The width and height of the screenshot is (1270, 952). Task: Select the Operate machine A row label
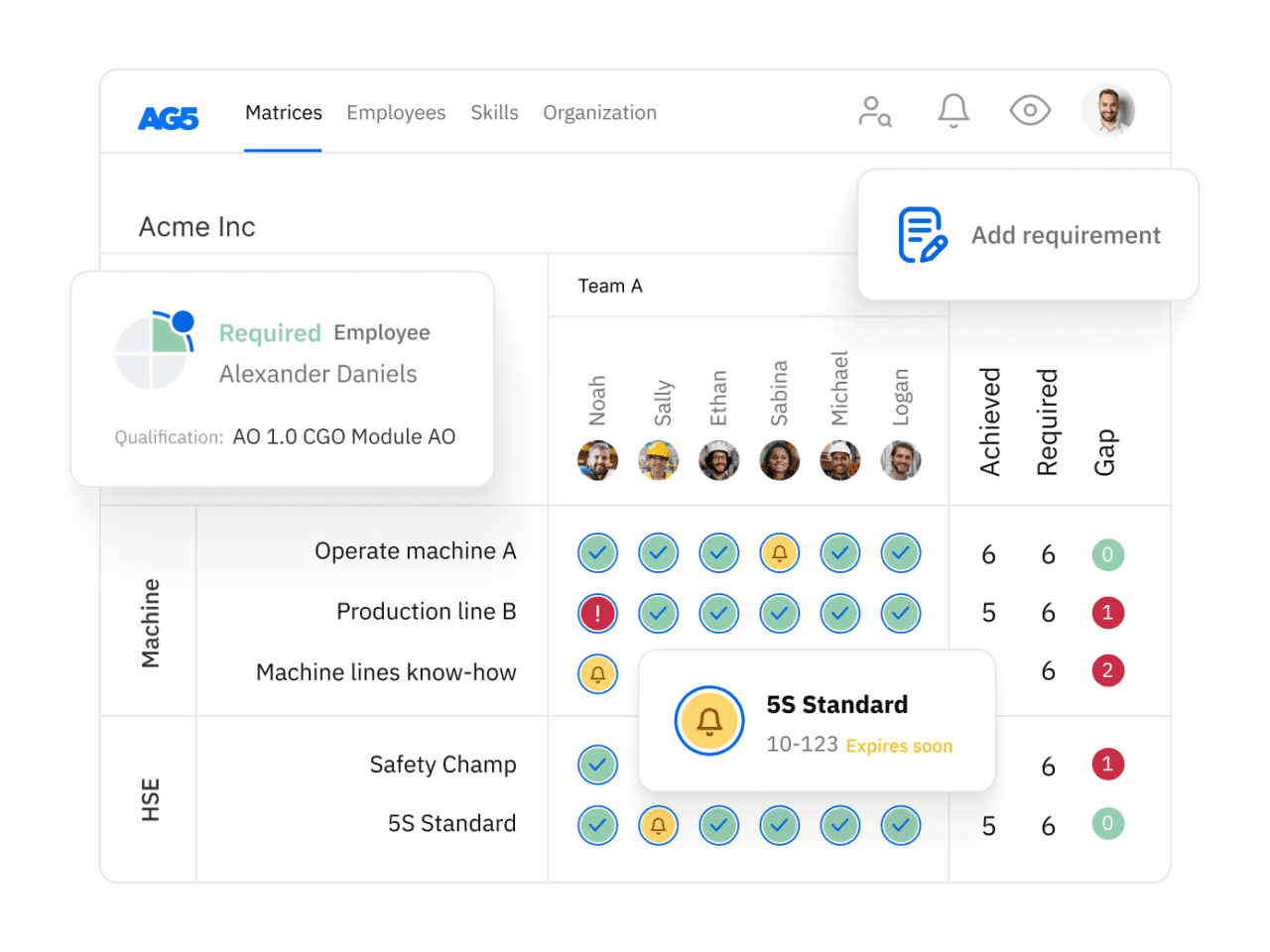[416, 551]
